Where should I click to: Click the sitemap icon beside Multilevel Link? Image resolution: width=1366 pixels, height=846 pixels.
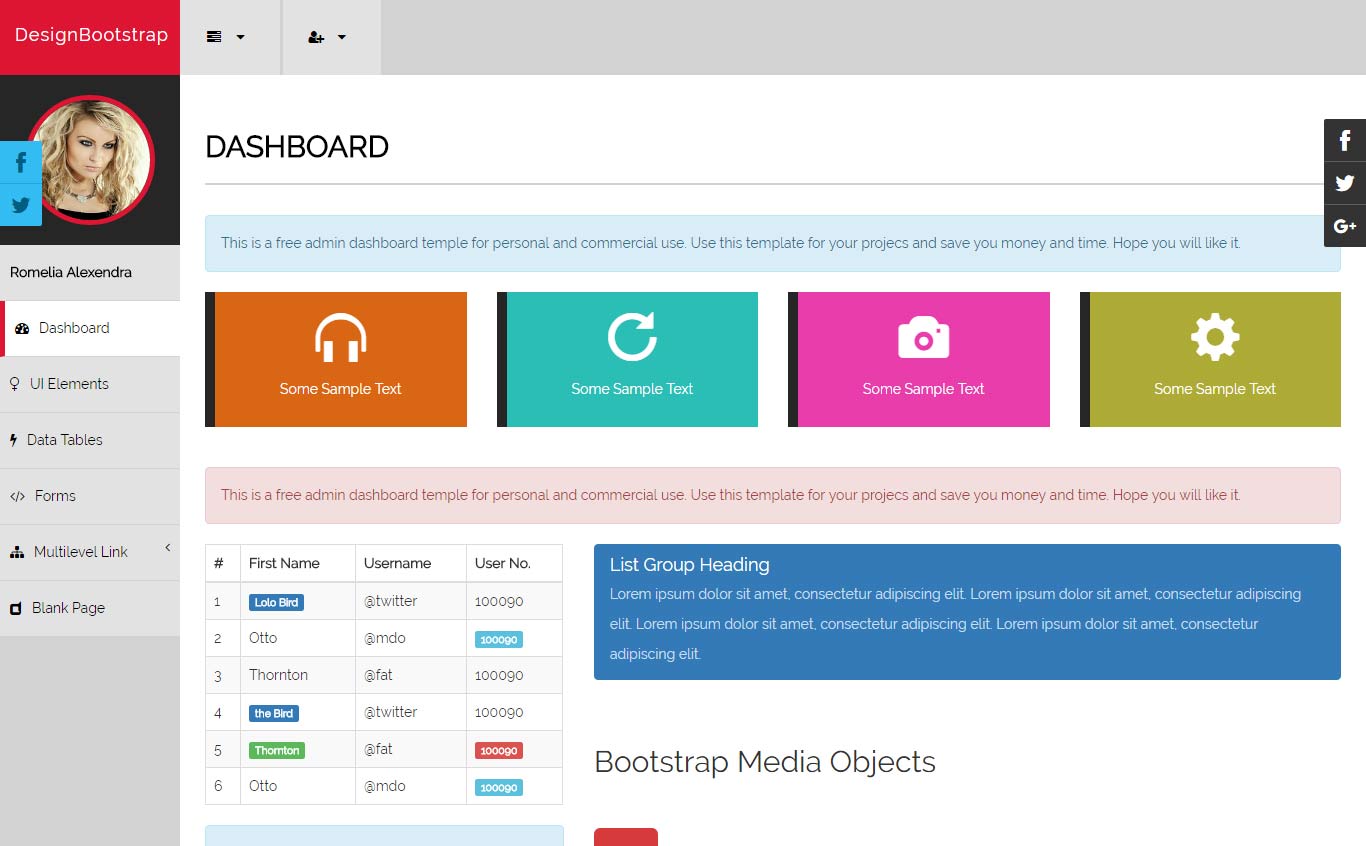16,552
